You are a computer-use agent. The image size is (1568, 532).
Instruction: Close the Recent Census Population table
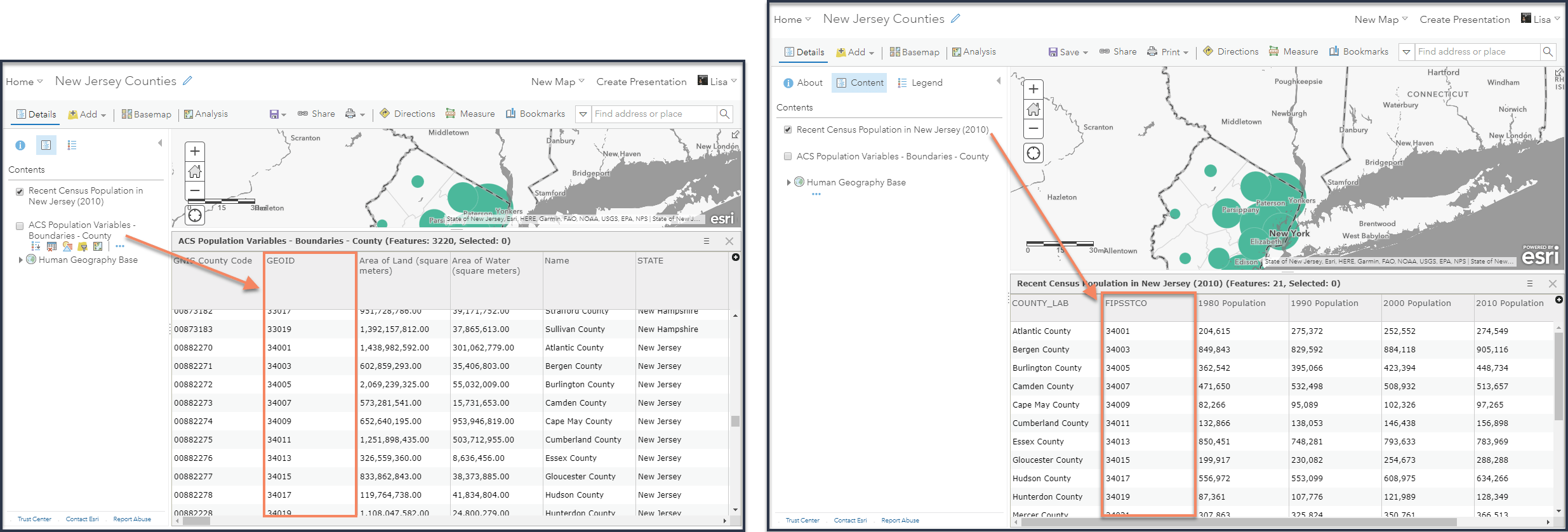coord(1553,284)
